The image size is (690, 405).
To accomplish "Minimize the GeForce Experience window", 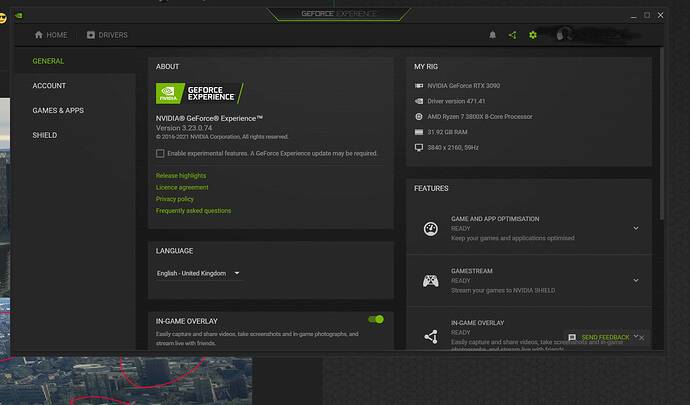I will [x=633, y=15].
